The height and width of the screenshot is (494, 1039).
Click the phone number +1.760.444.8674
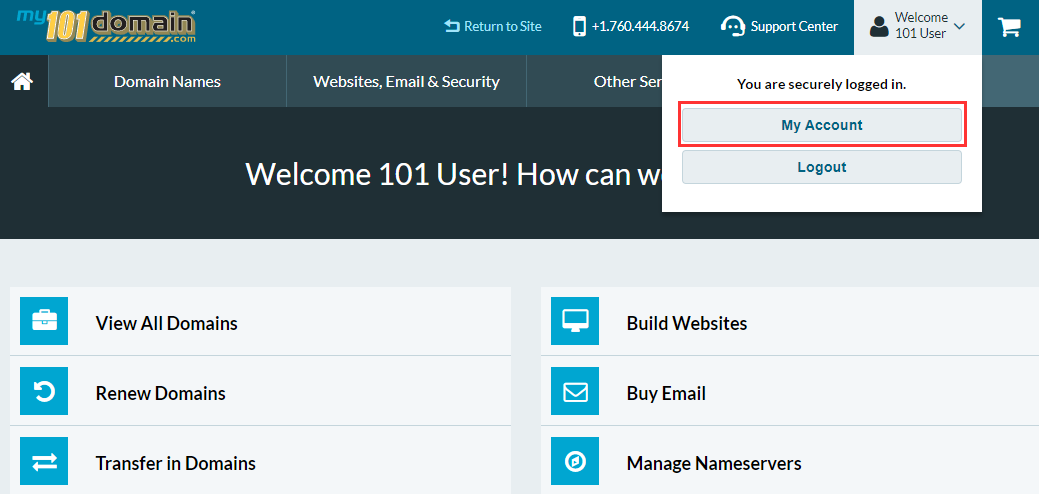coord(640,27)
